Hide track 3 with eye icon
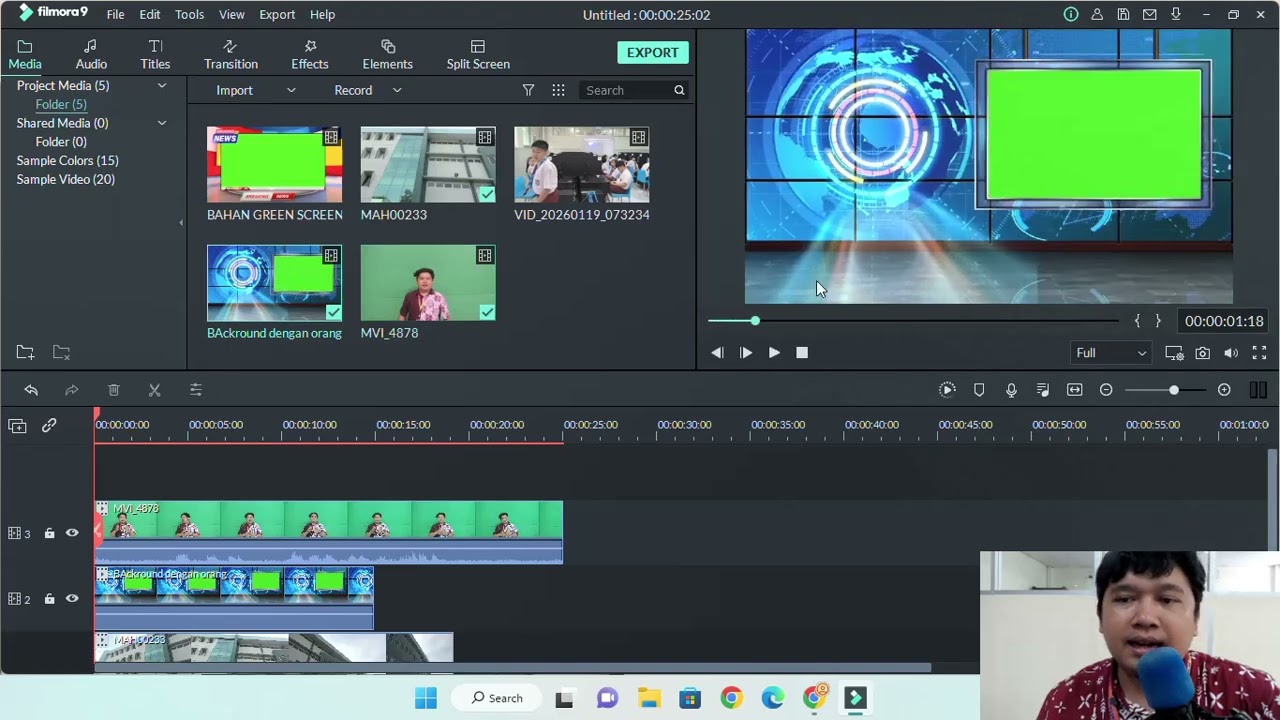This screenshot has height=720, width=1280. tap(72, 533)
